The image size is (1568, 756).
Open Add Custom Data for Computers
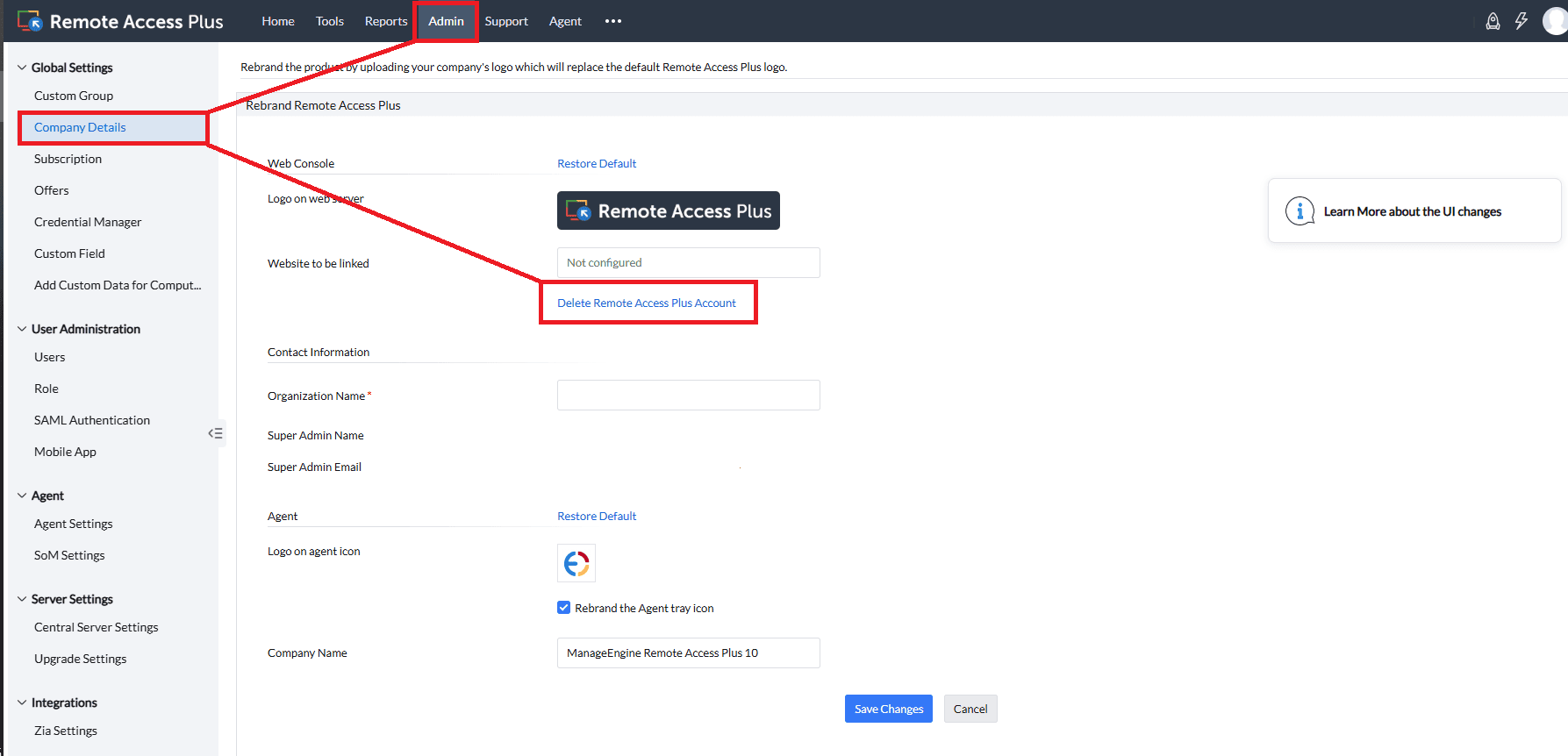tap(118, 285)
